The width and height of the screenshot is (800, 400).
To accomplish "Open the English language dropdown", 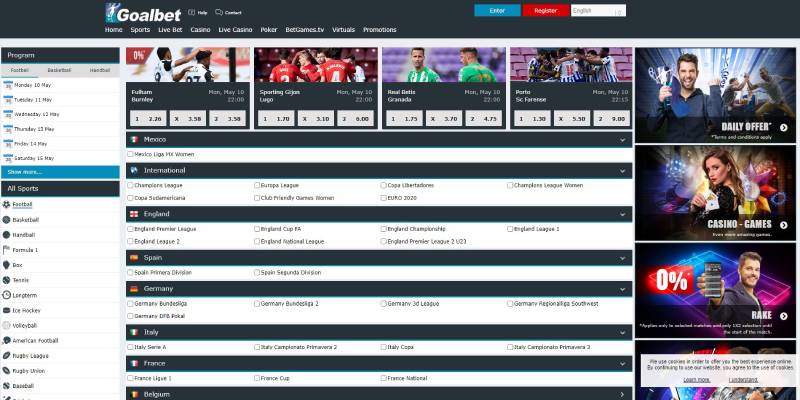I will coord(598,11).
